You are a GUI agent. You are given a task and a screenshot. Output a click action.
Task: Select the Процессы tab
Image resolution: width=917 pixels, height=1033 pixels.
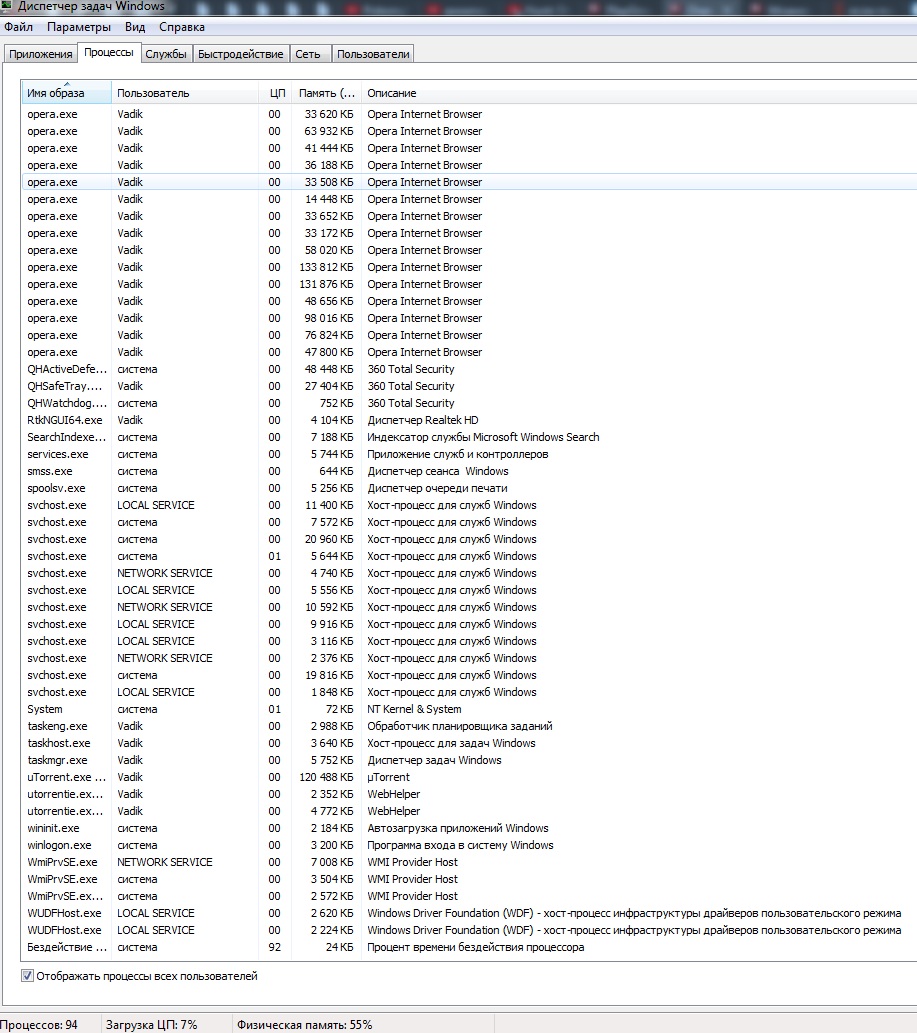tap(109, 53)
